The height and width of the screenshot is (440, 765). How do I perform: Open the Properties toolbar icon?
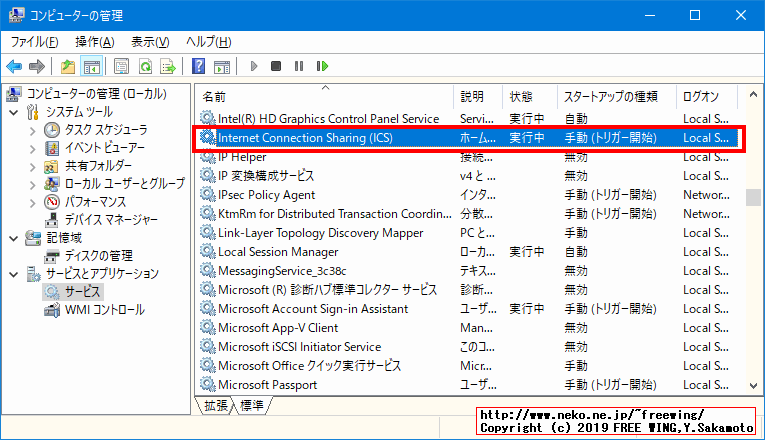coord(121,66)
